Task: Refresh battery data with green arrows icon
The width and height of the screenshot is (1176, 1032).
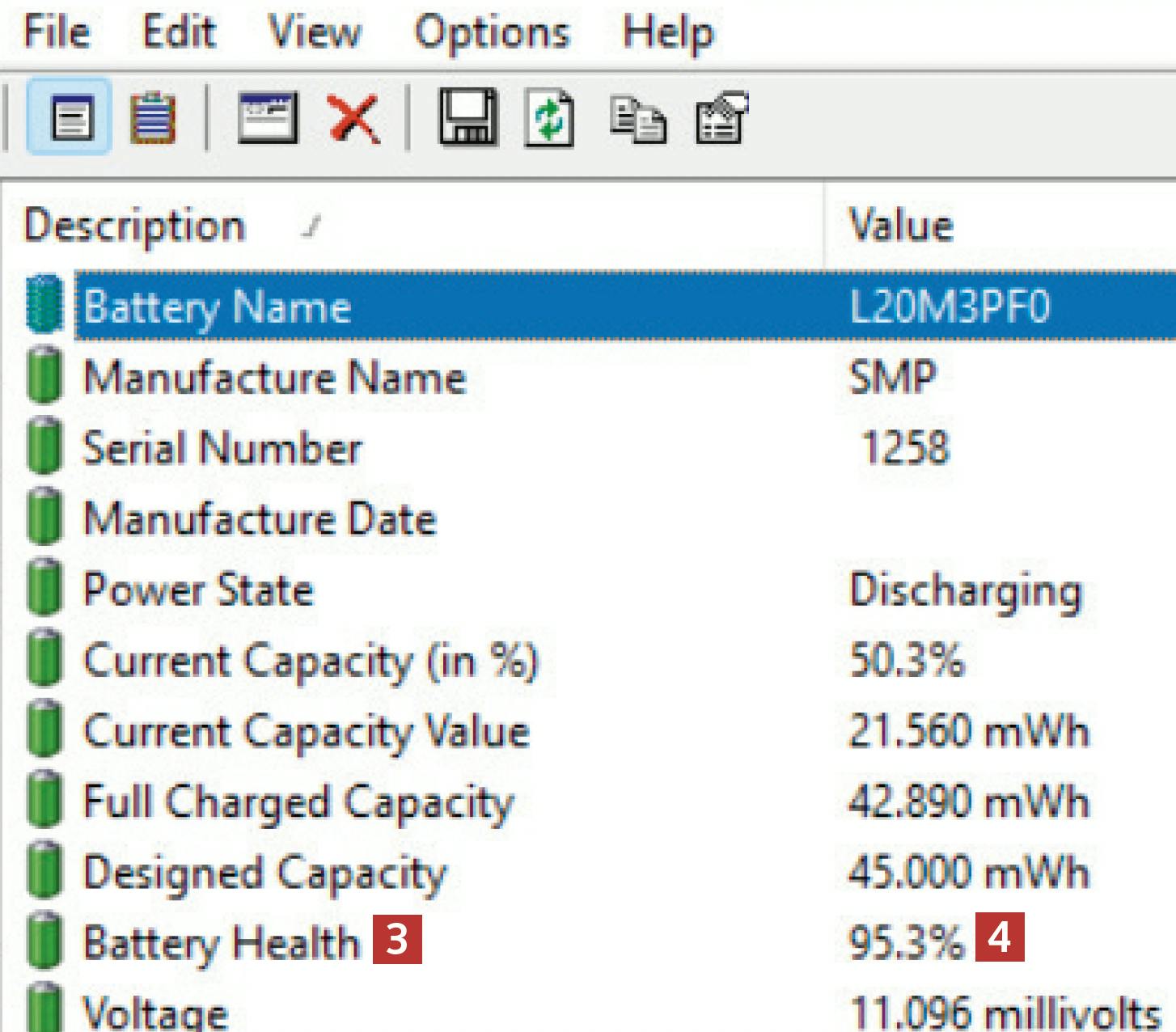Action: point(550,118)
